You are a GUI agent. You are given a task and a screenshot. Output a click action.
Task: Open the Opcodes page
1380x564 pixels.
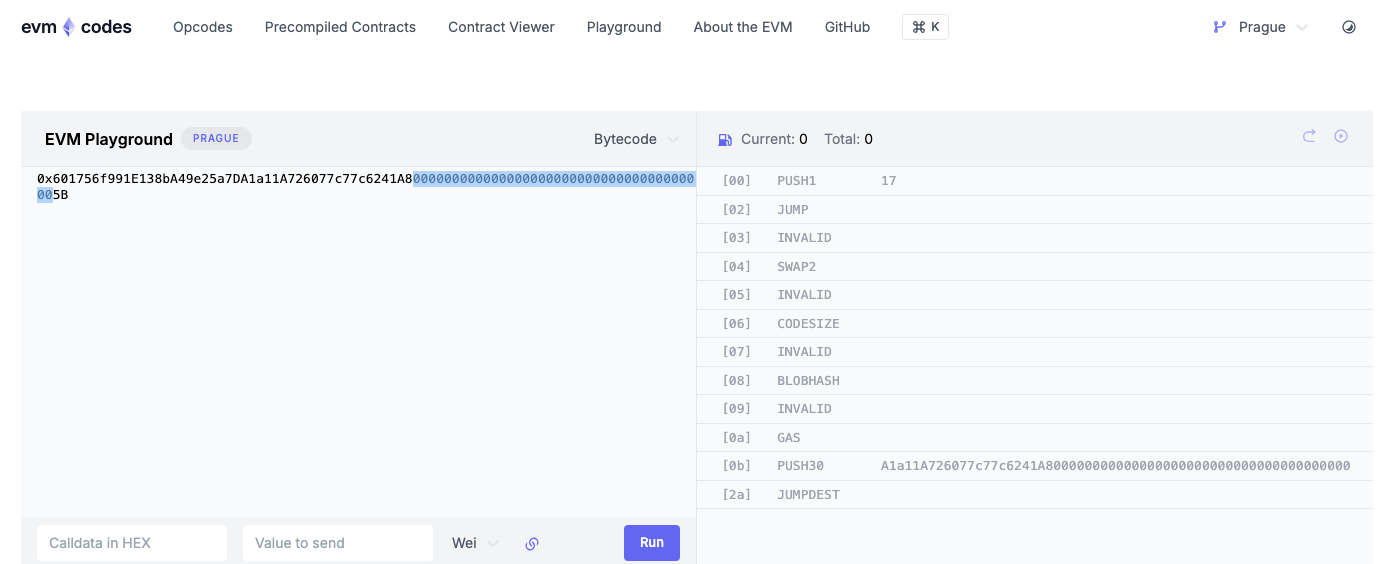coord(203,27)
